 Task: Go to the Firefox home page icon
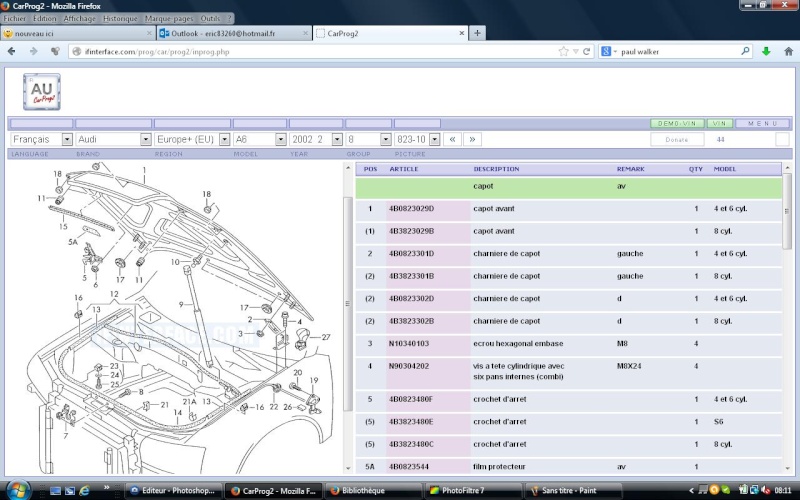(788, 52)
